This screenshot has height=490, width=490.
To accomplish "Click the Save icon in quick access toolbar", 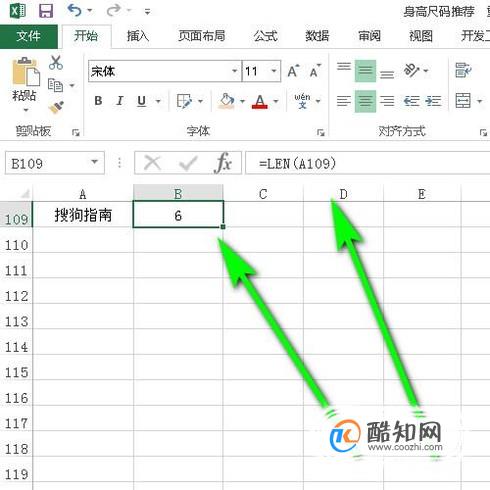I will pyautogui.click(x=46, y=11).
